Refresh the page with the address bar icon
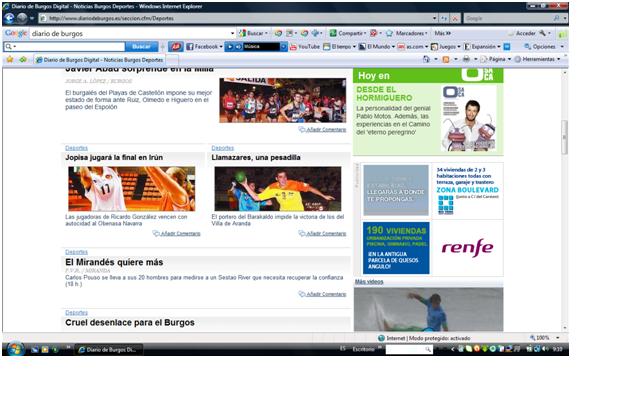This screenshot has height=400, width=640. point(444,18)
